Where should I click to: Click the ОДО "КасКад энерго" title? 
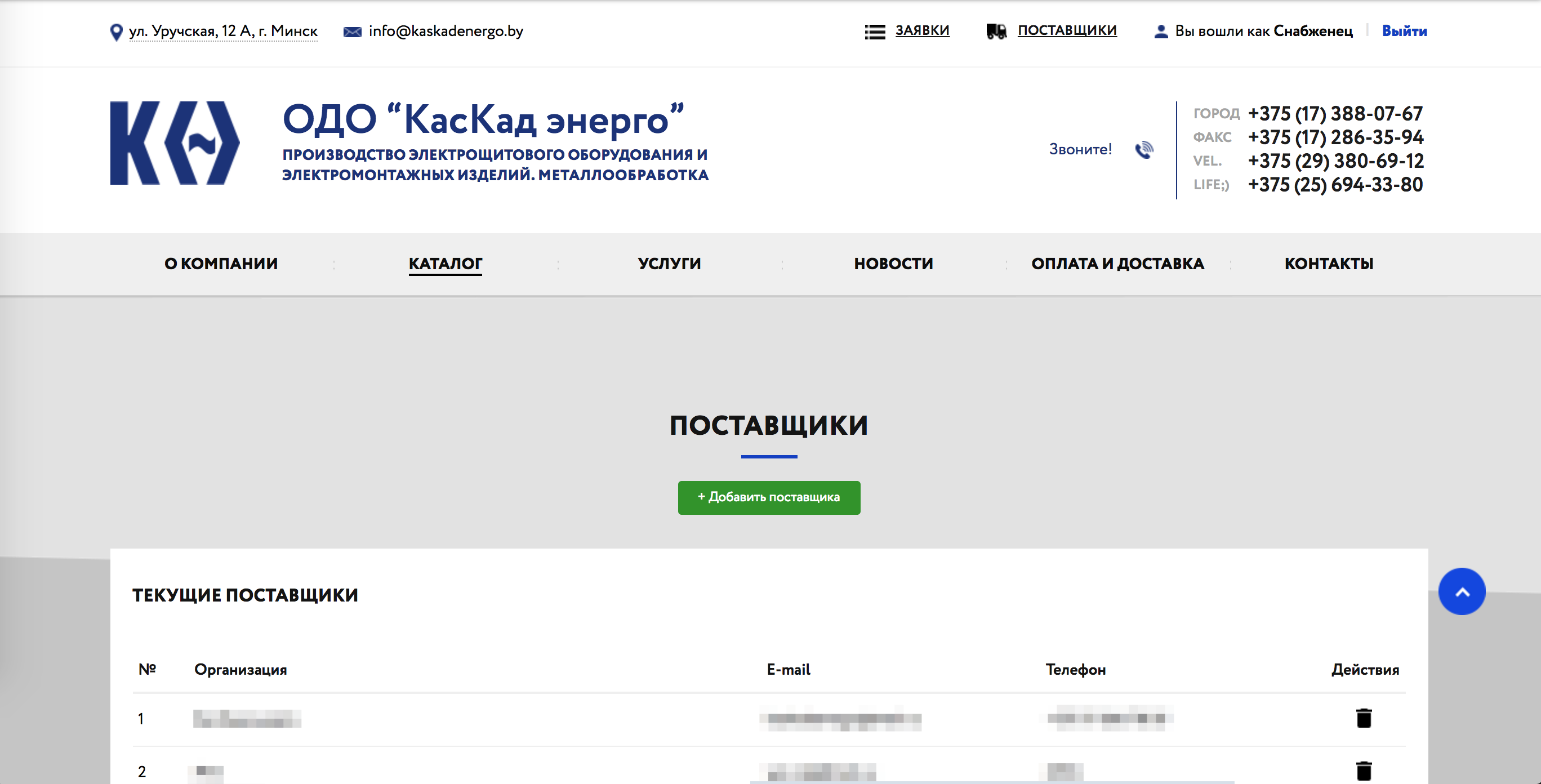483,119
